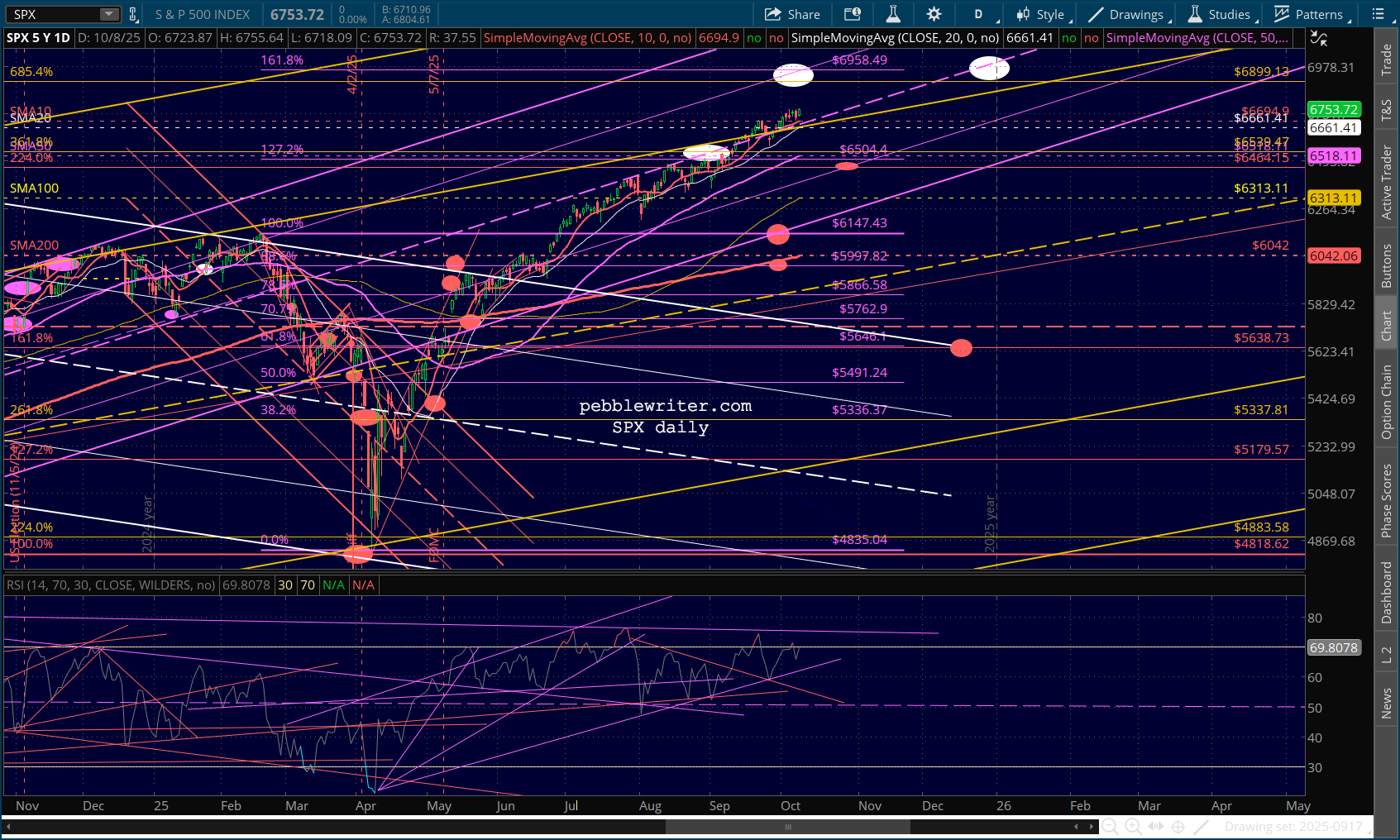Click the flask Edit Studies icon
Screen dimensions: 1400x840
pos(893,14)
